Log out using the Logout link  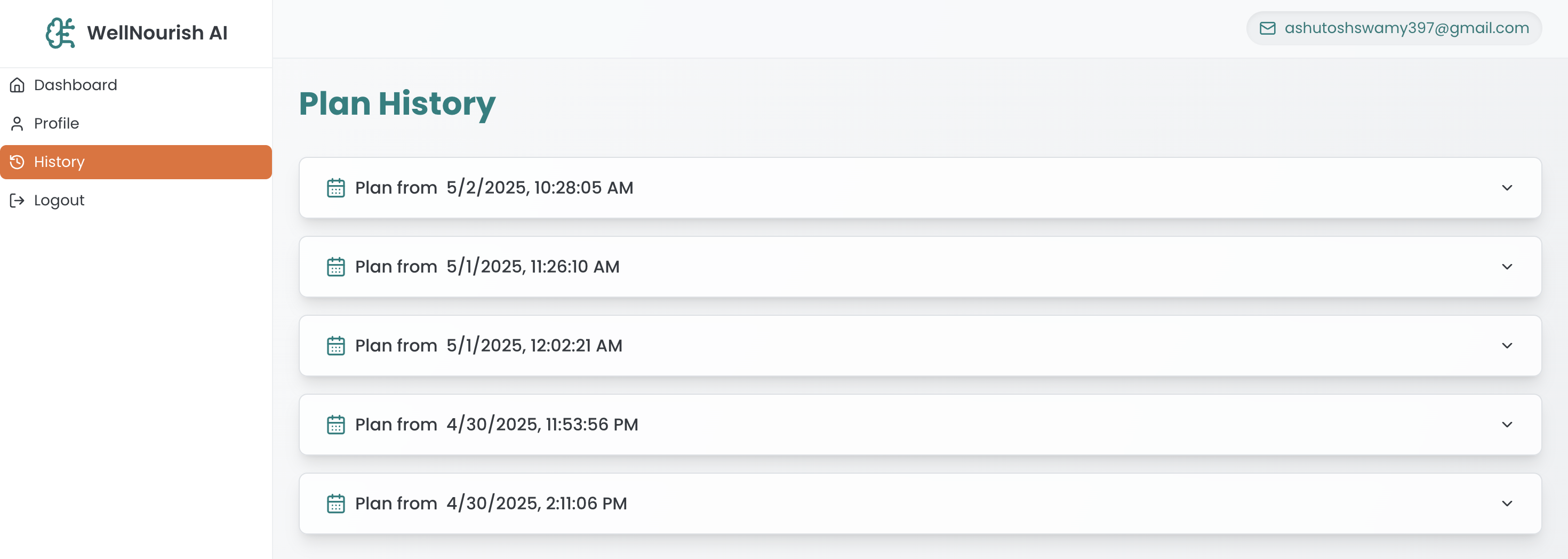tap(59, 201)
